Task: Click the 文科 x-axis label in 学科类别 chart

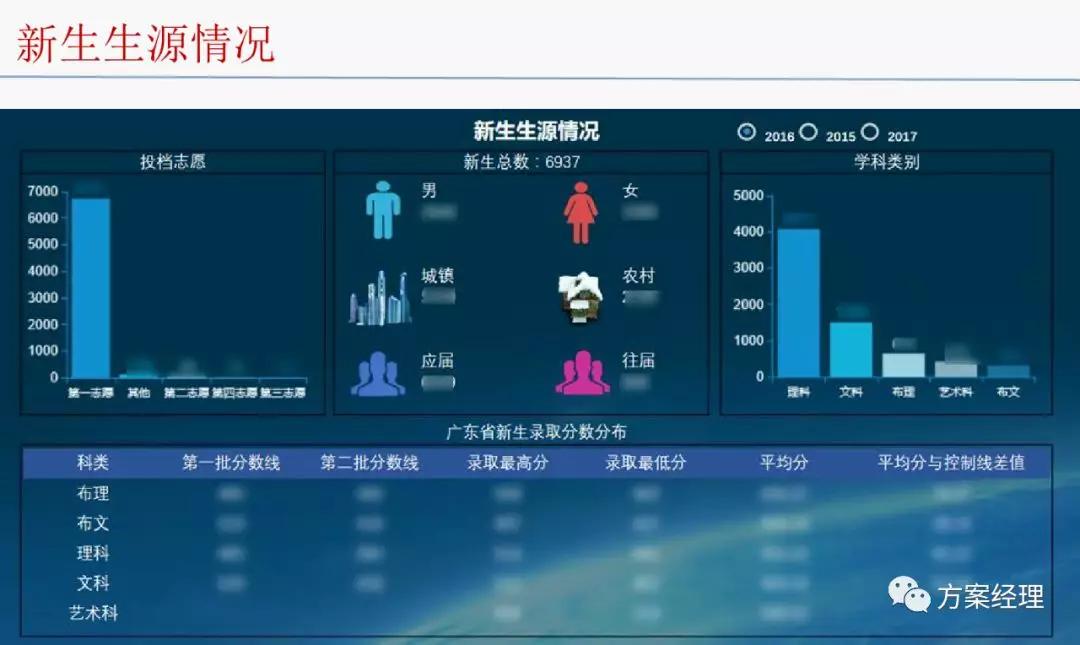Action: (851, 392)
